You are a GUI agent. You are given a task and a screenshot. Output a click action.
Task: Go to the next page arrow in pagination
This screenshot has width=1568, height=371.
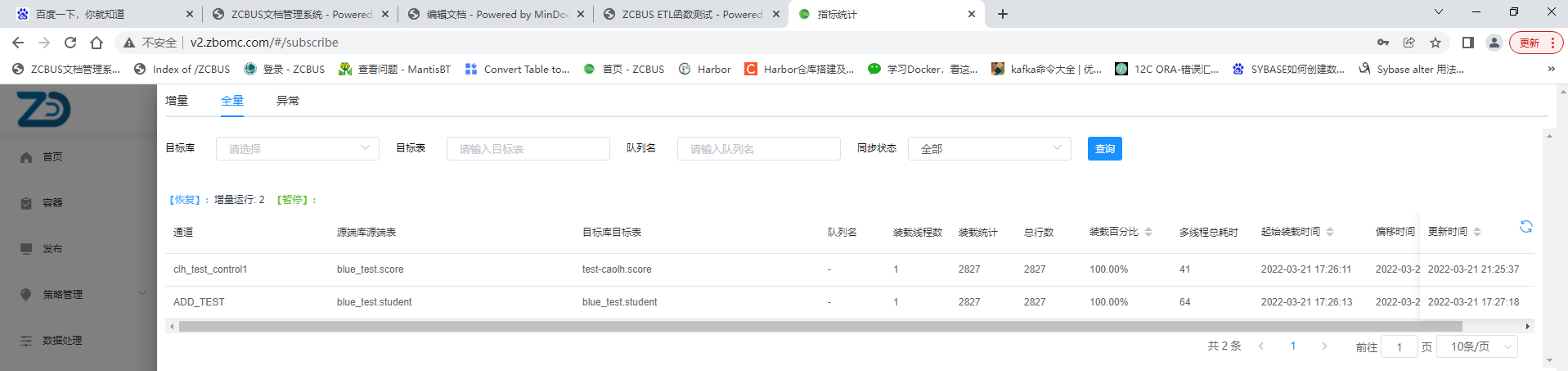tap(1324, 346)
